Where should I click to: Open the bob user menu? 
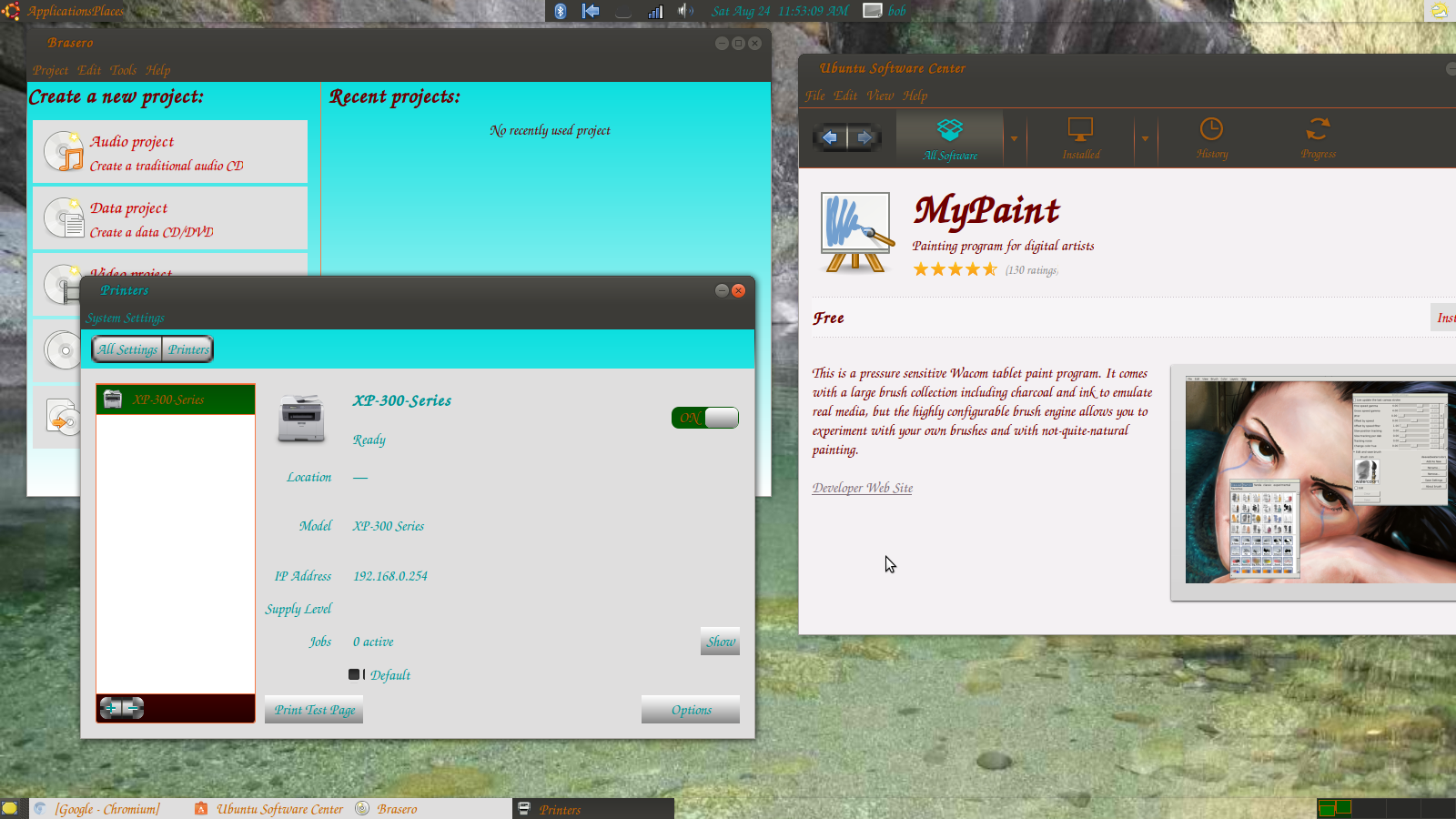tap(885, 11)
